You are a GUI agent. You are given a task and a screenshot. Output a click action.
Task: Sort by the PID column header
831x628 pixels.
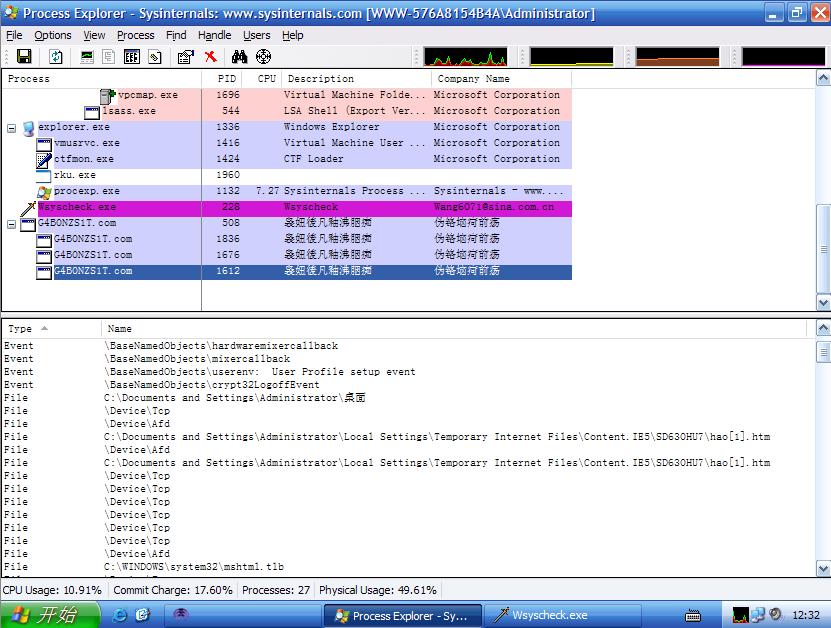point(222,78)
